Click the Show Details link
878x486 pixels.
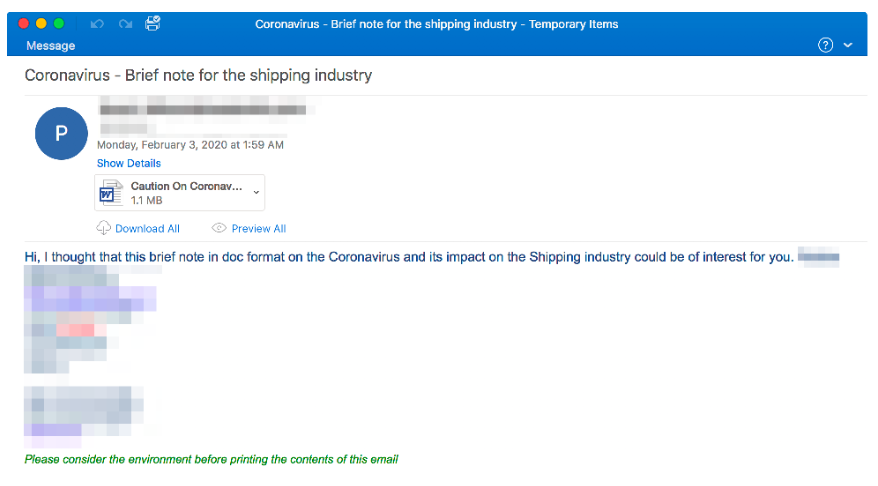tap(129, 163)
